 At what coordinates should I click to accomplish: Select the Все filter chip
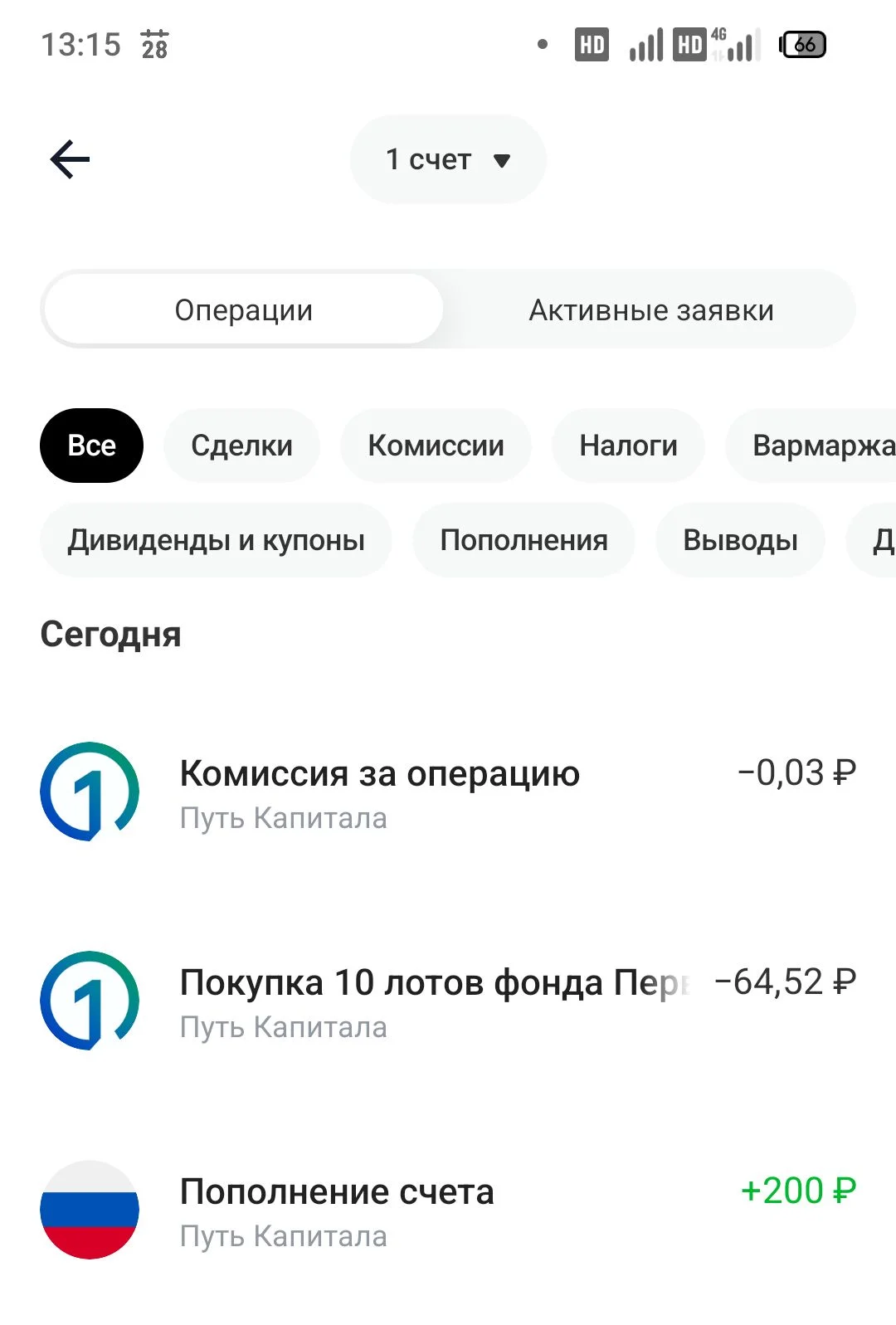pos(91,446)
